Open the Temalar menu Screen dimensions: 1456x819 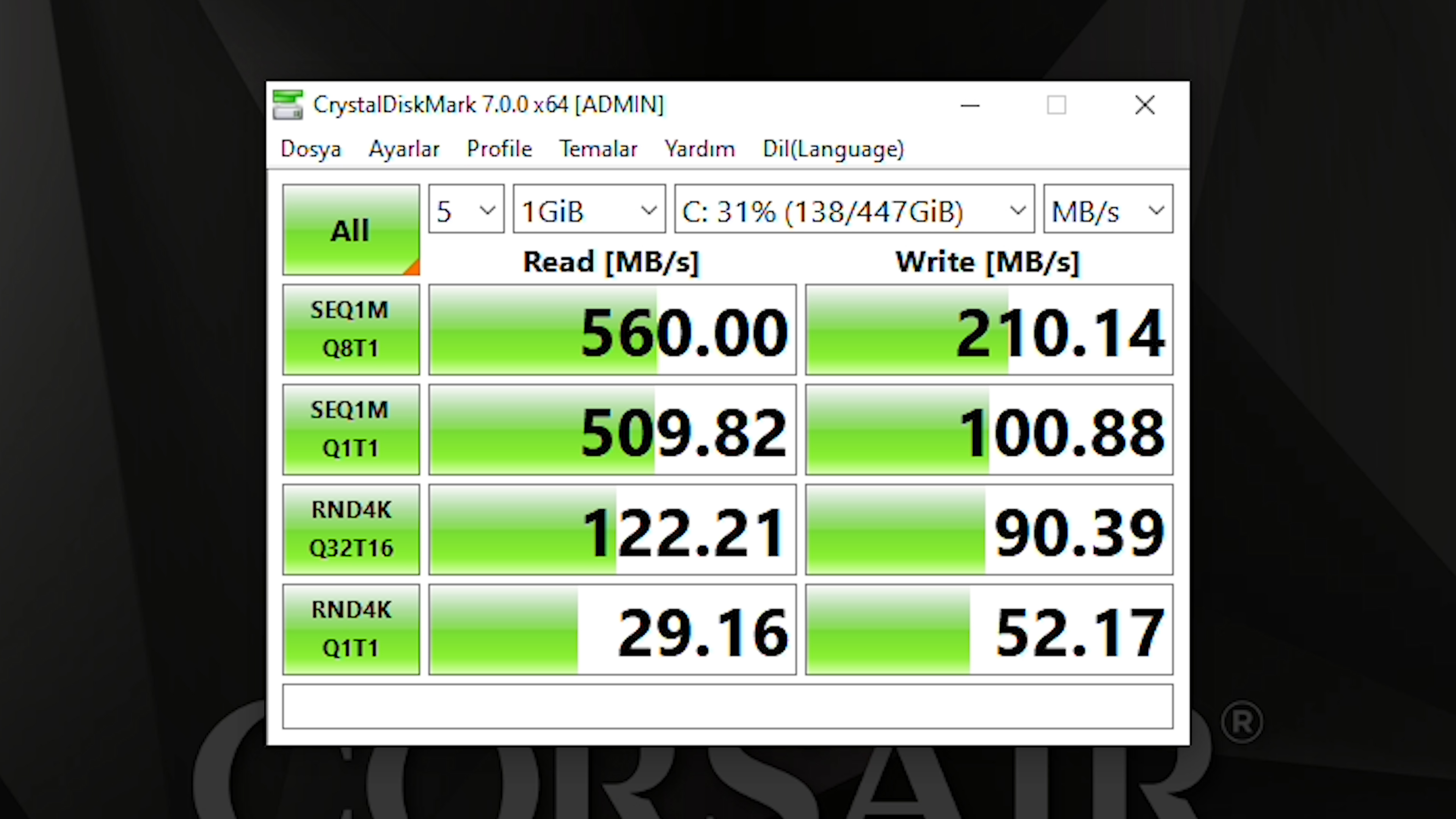point(599,149)
